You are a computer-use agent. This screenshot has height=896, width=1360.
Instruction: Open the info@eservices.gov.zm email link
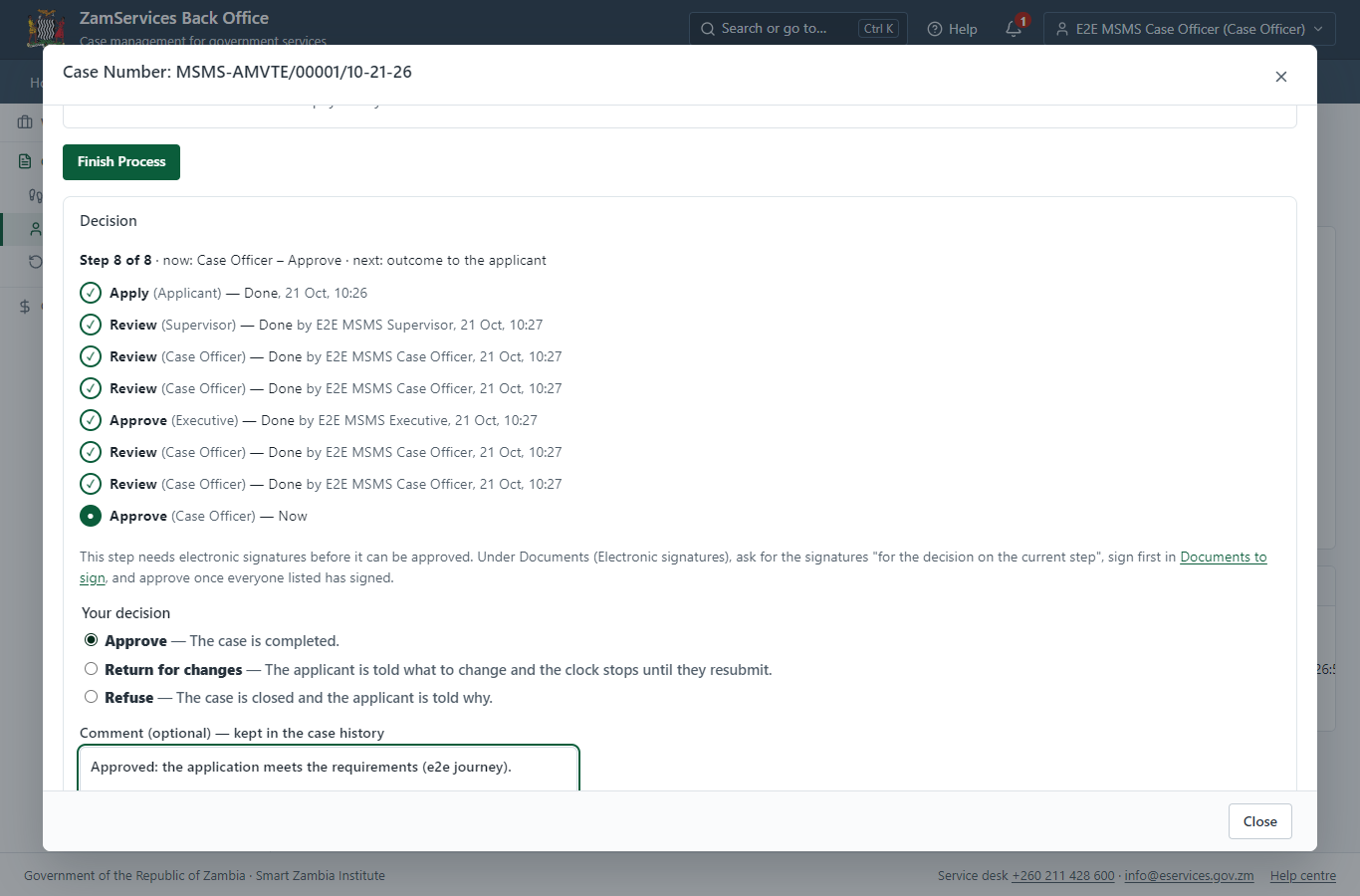1189,876
